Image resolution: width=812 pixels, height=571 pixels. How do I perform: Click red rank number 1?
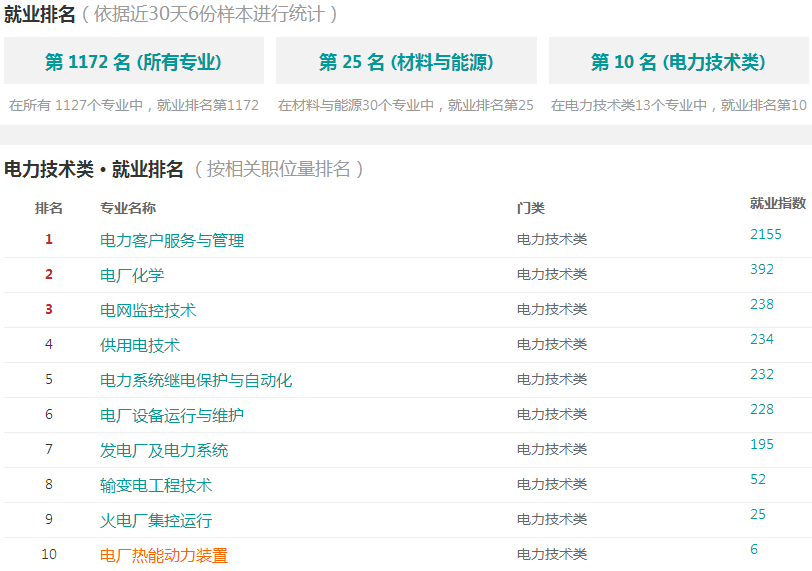click(x=49, y=239)
